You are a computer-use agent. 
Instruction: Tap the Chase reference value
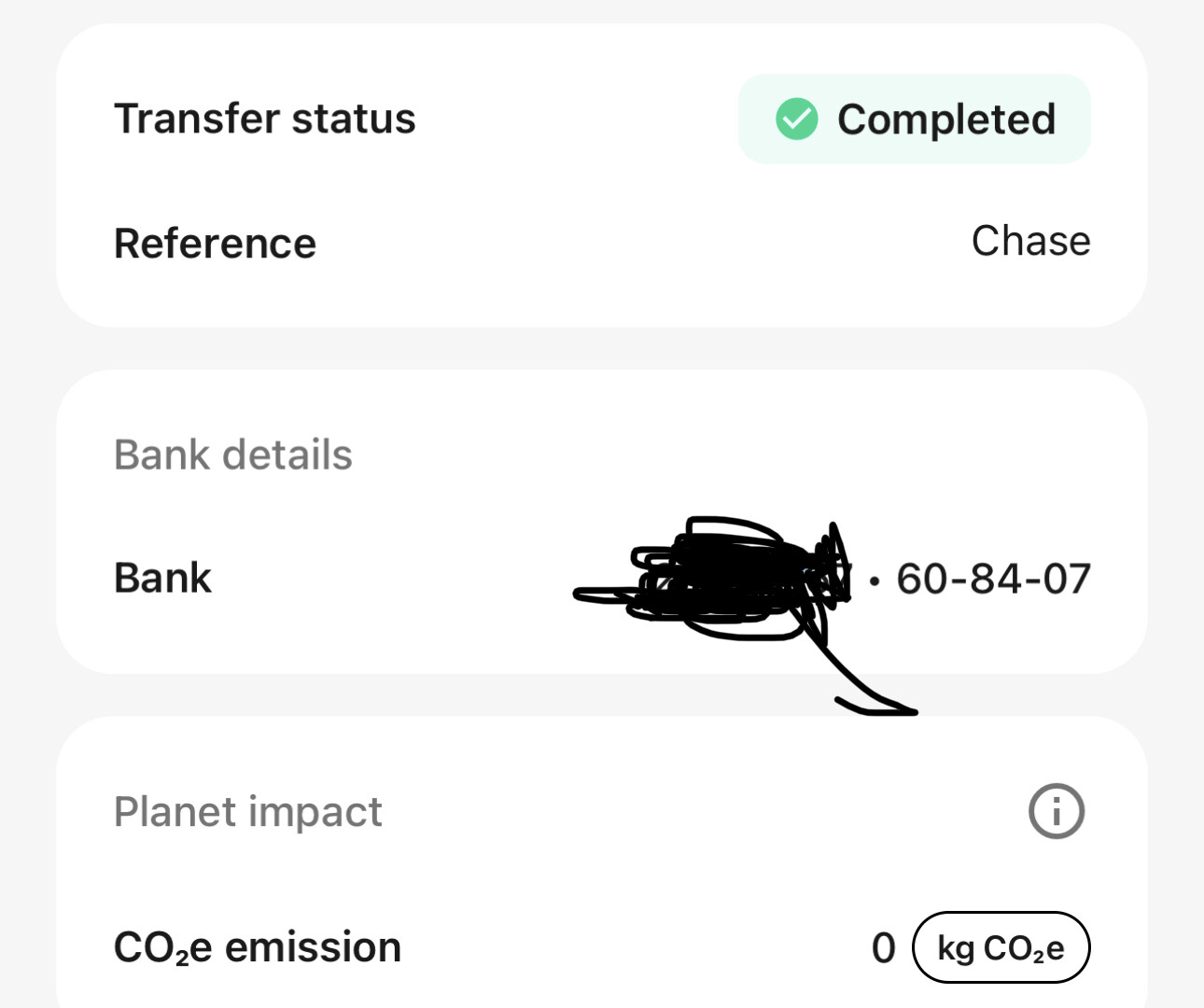pyautogui.click(x=1030, y=241)
